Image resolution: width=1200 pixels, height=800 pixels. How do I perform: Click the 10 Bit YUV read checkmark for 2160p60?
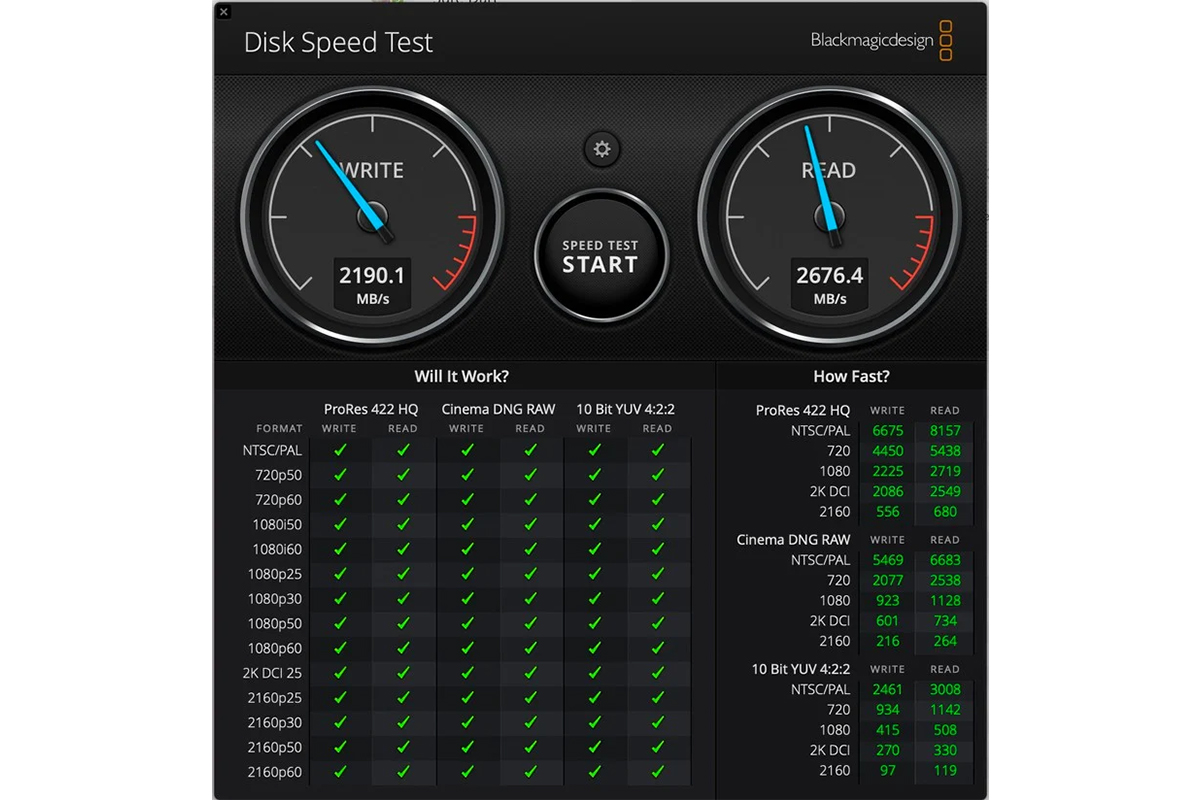[657, 772]
